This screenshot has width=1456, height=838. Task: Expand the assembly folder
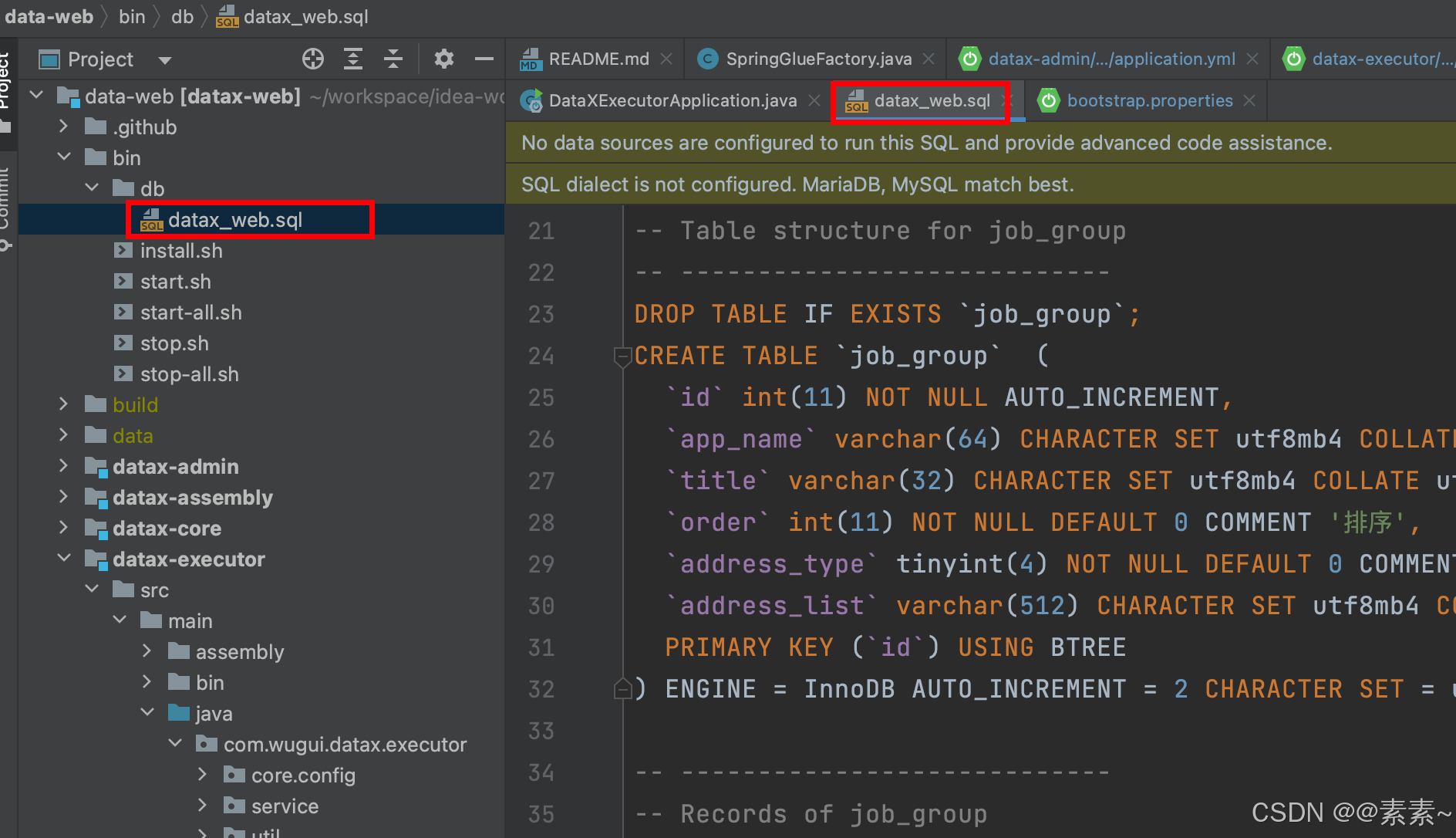147,651
